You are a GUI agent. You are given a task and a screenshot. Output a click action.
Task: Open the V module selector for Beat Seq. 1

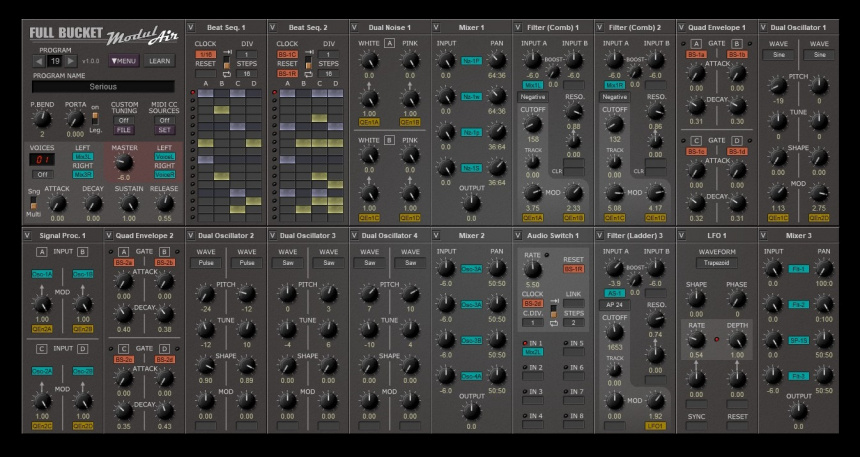[190, 27]
